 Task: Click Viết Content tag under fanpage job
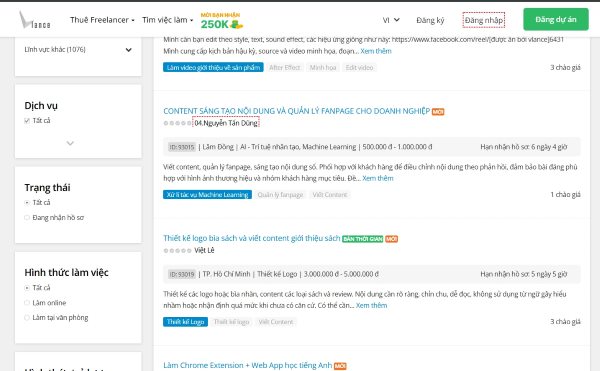(x=330, y=195)
